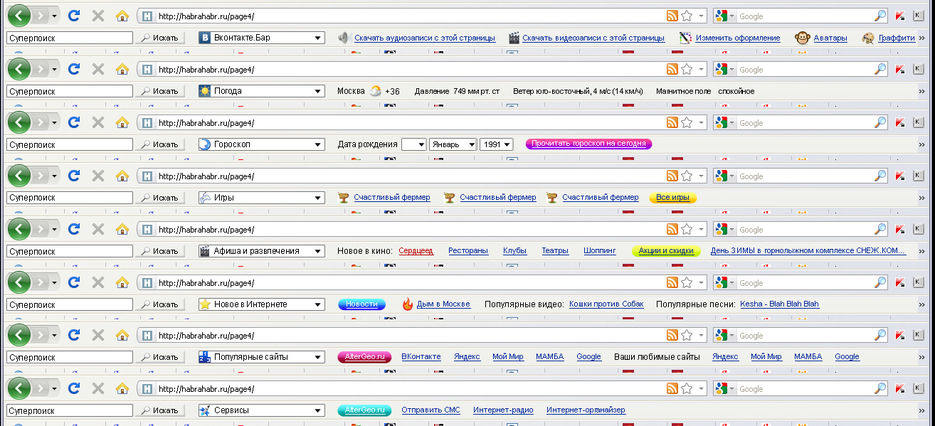
Task: Click Google engine icon above Вконтакте.Бар toolbar
Action: [x=722, y=16]
